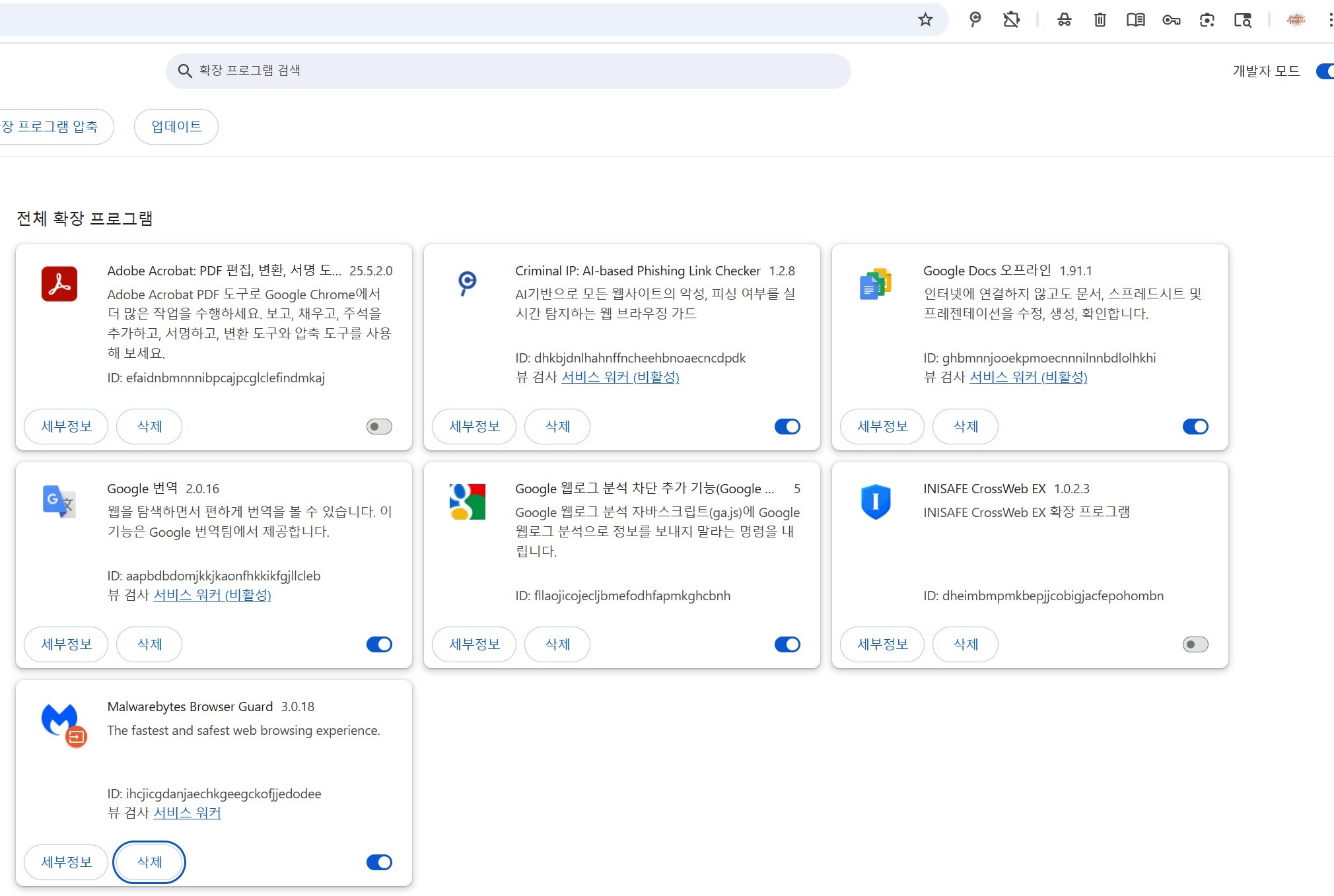
Task: Select the Adobe Acrobat ID text efaidnbmnnnibpcajpcglclefindmkaj
Action: click(x=225, y=378)
